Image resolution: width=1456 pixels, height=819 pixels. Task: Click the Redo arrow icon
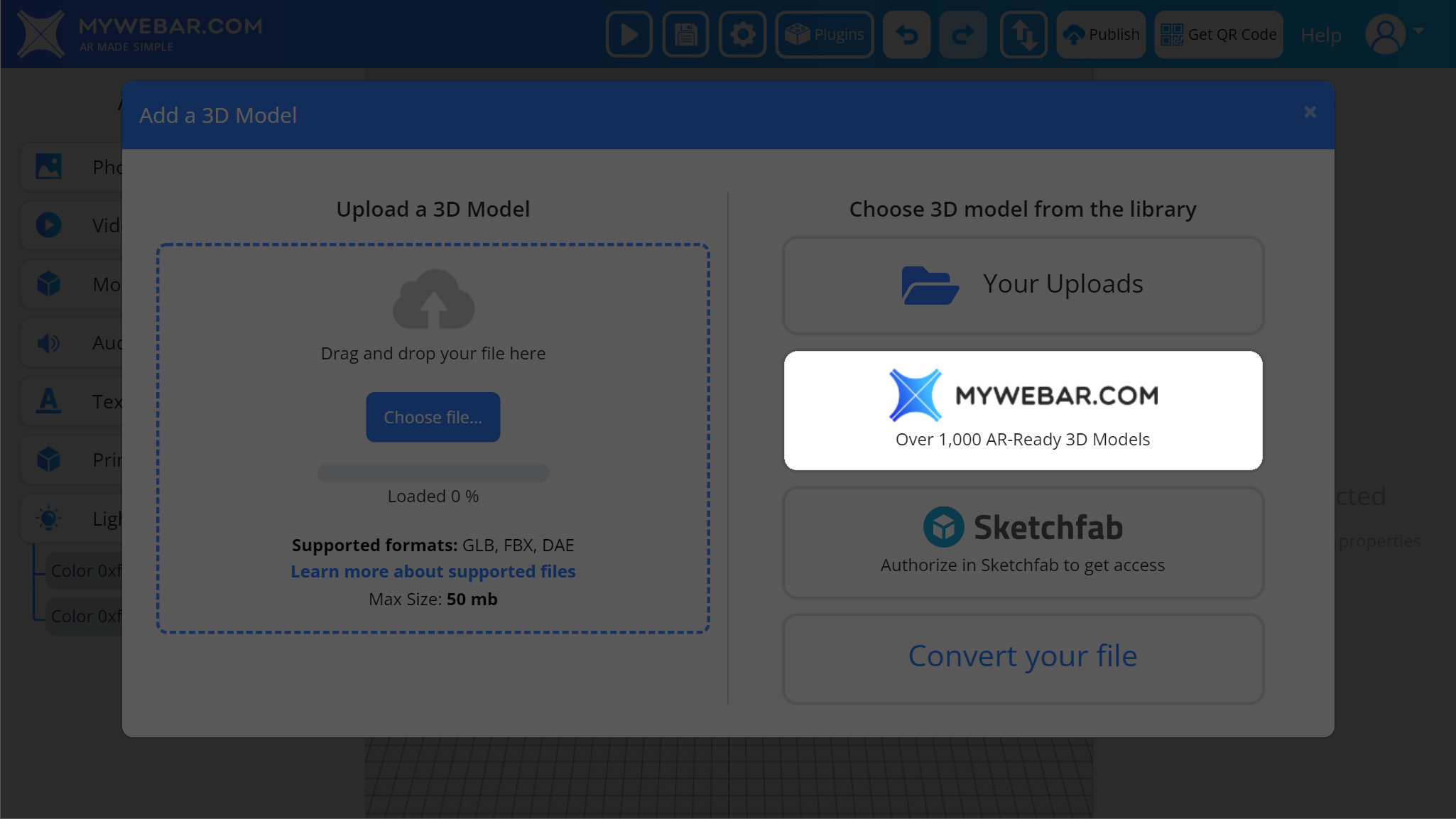963,34
